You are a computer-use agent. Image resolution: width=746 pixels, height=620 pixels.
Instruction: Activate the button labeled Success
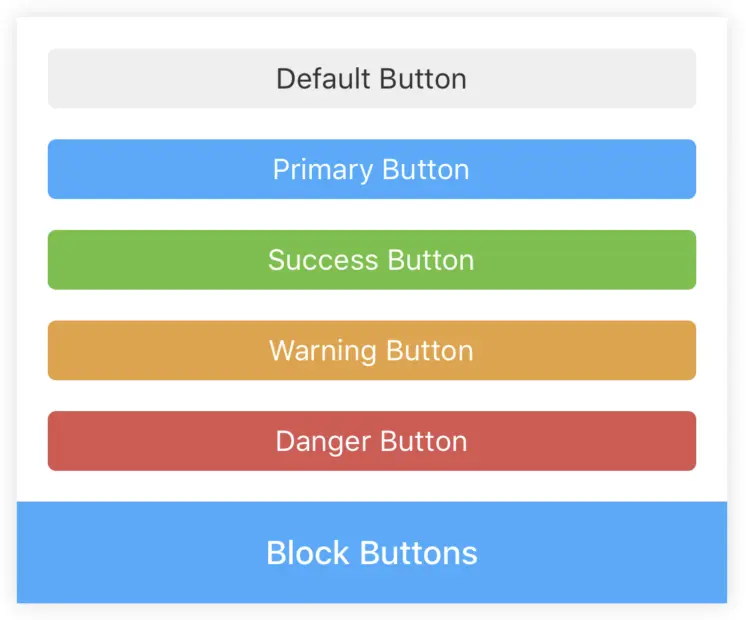(x=371, y=260)
